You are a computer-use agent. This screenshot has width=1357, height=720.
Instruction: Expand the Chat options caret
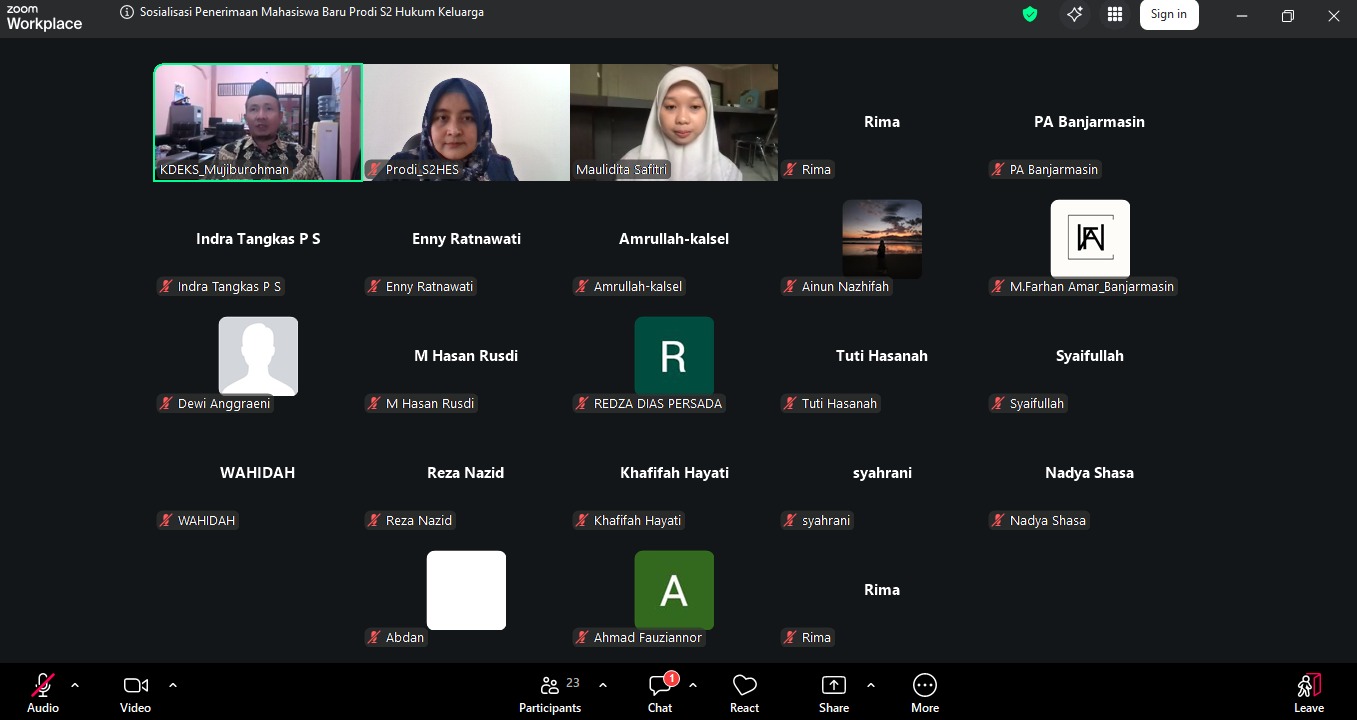coord(693,685)
